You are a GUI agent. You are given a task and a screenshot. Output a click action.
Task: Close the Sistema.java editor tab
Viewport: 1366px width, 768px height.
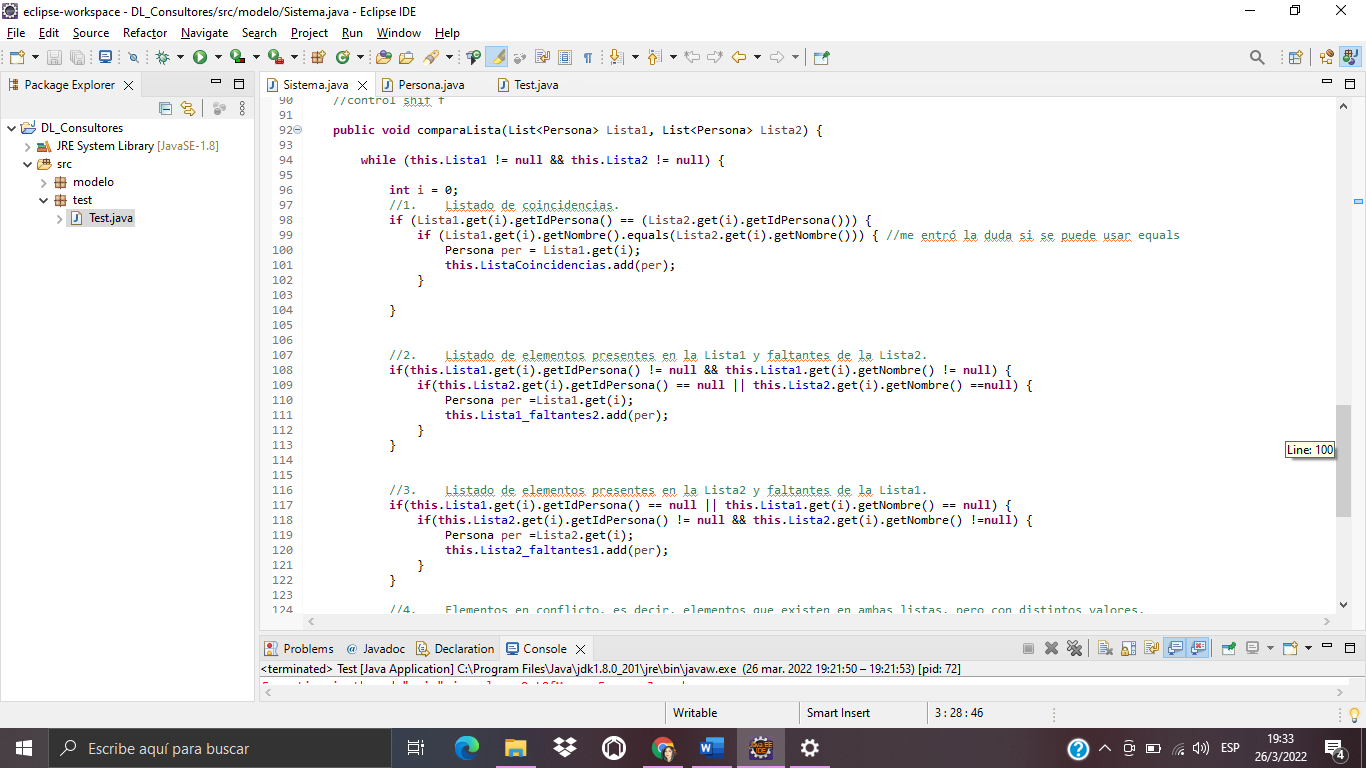coord(361,85)
